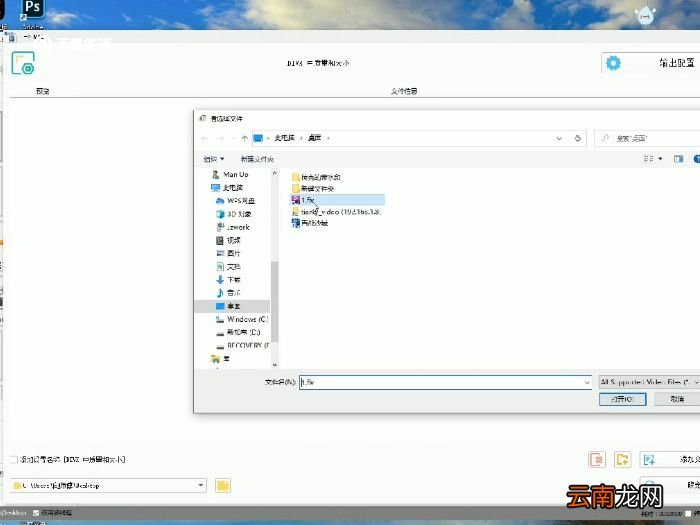Viewport: 700px width, 525px height.
Task: Click the gear icon beside 输出配置
Action: 613,63
